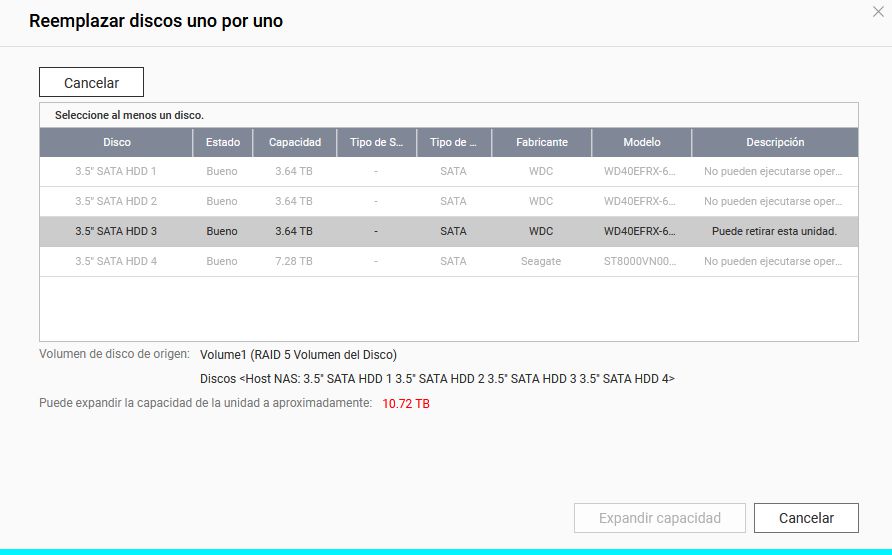Click the Seagate manufacturer cell
Screen dimensions: 892x555
pyautogui.click(x=541, y=262)
